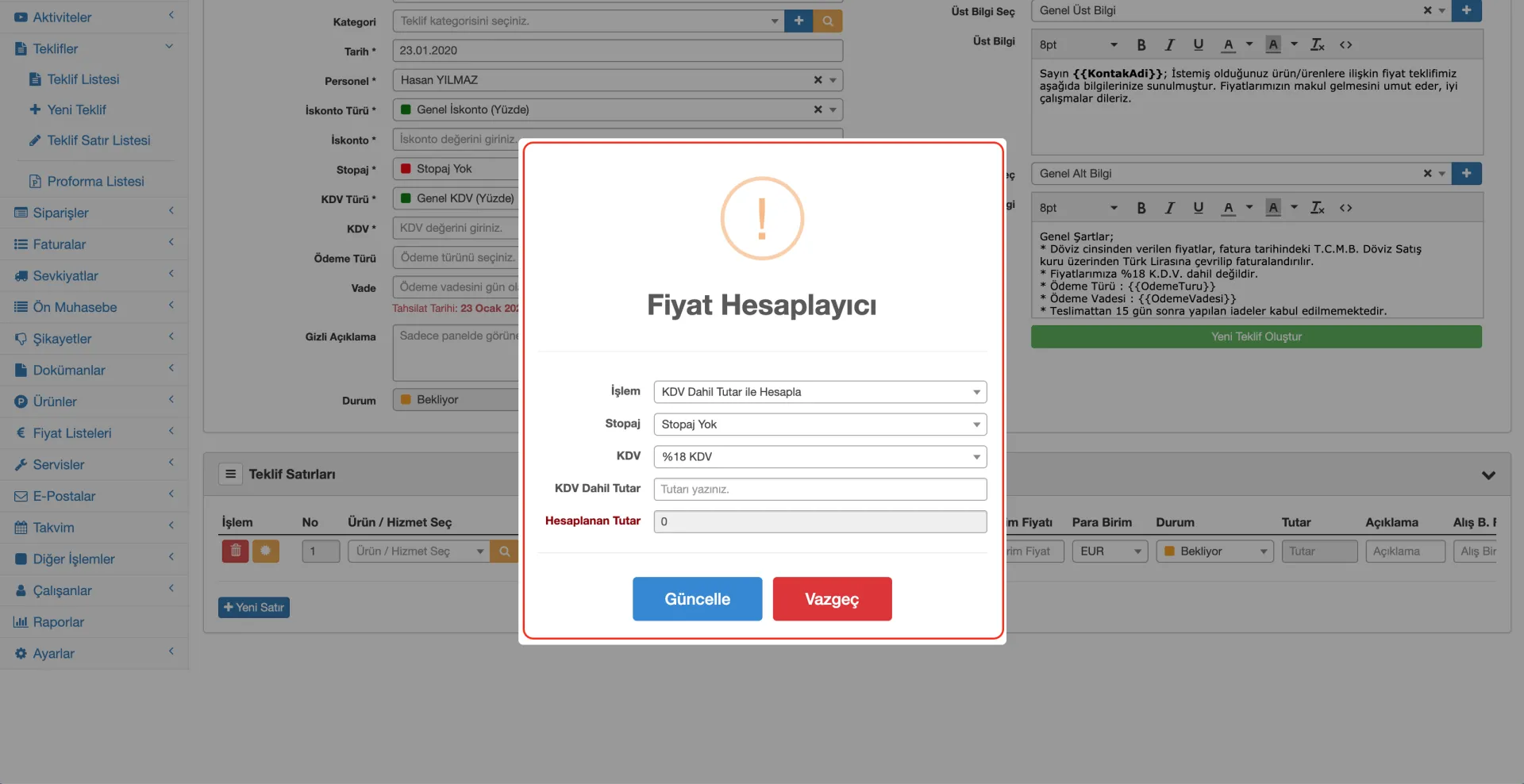Collapse the Teklifler sidebar menu

click(169, 47)
